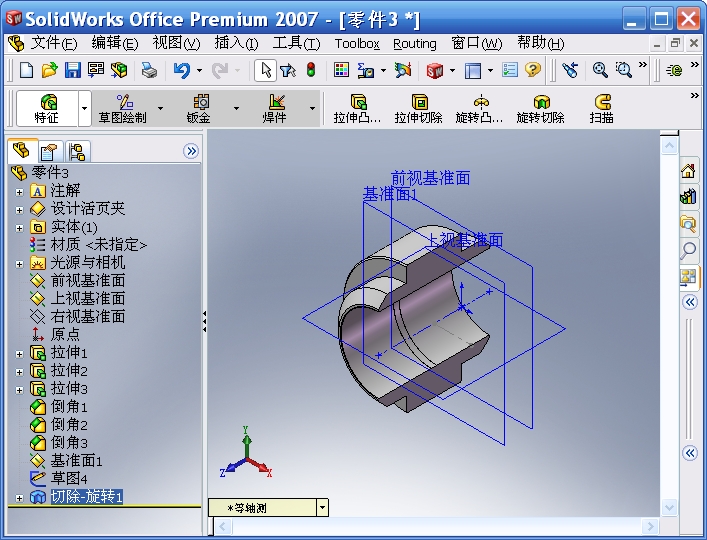Image resolution: width=707 pixels, height=540 pixels.
Task: Click the Search magnifier in task pane
Action: pyautogui.click(x=689, y=250)
